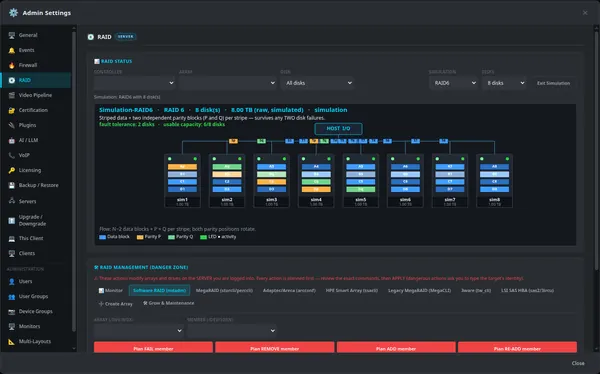
Task: Open the Grow & Maintenance sub-tab
Action: (x=168, y=303)
